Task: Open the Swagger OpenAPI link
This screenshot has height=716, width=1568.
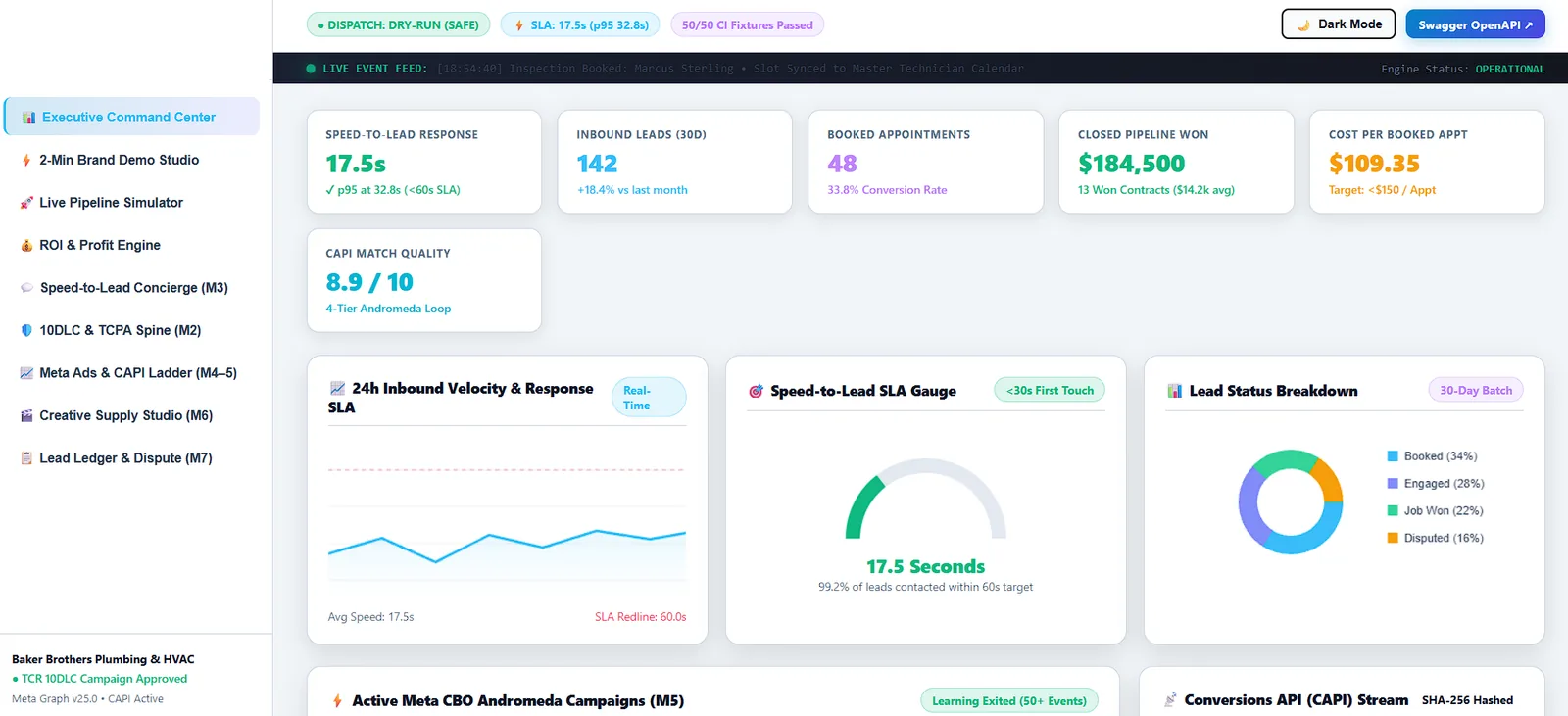Action: tap(1475, 24)
